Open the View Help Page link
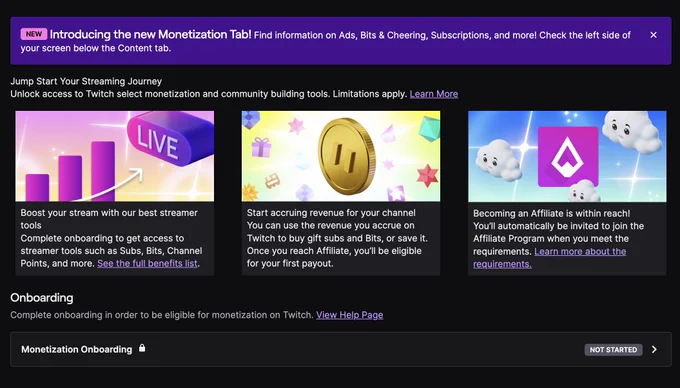 click(350, 315)
